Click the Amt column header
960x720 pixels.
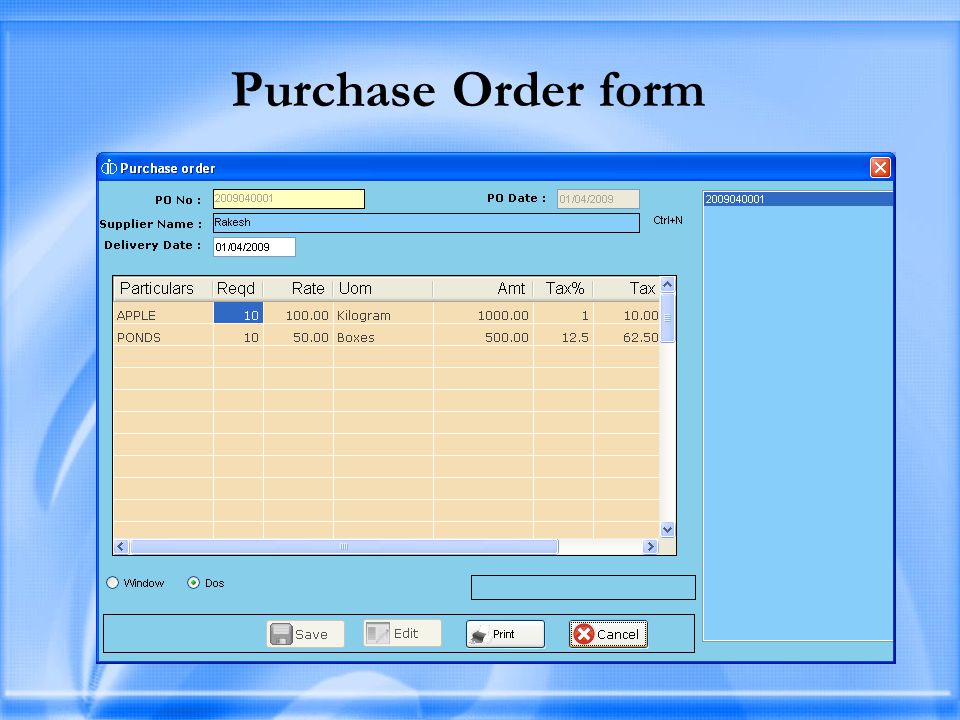pos(483,288)
